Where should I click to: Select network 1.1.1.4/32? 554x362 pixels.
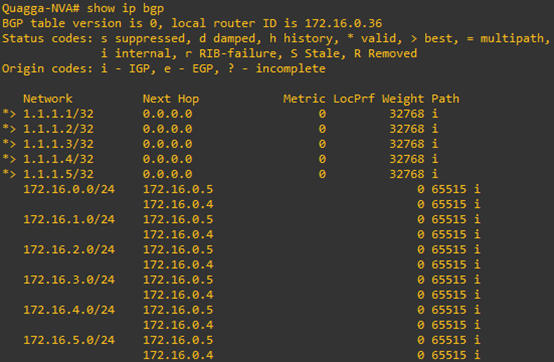[x=58, y=159]
